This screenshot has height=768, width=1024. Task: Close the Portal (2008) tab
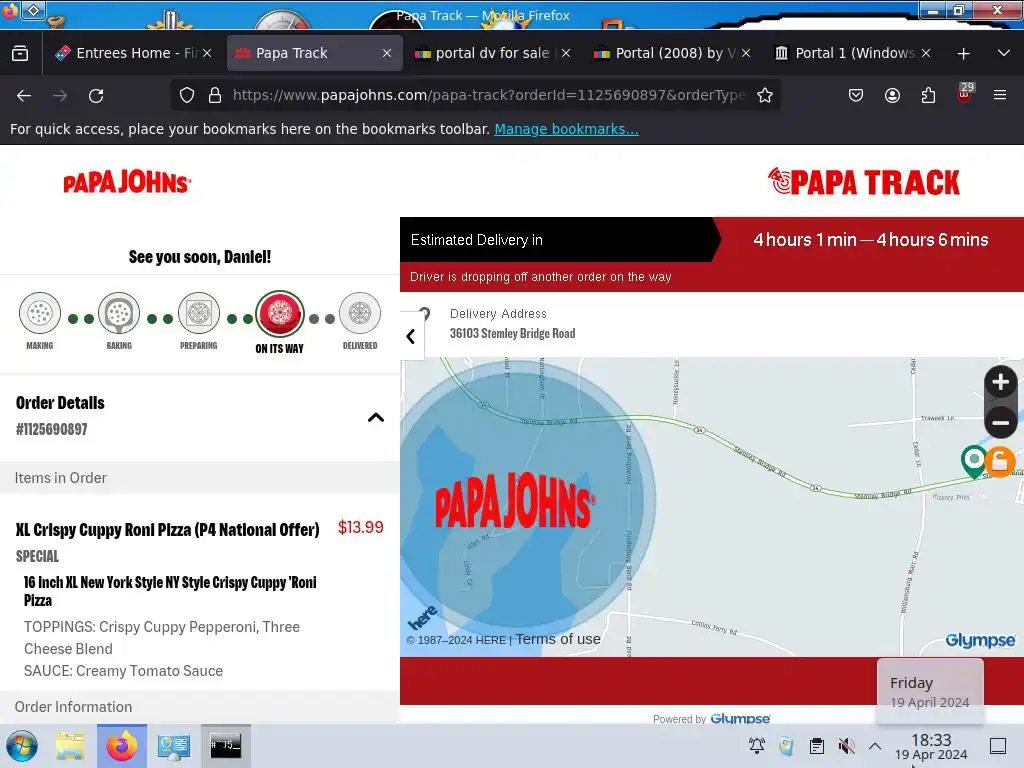point(746,53)
